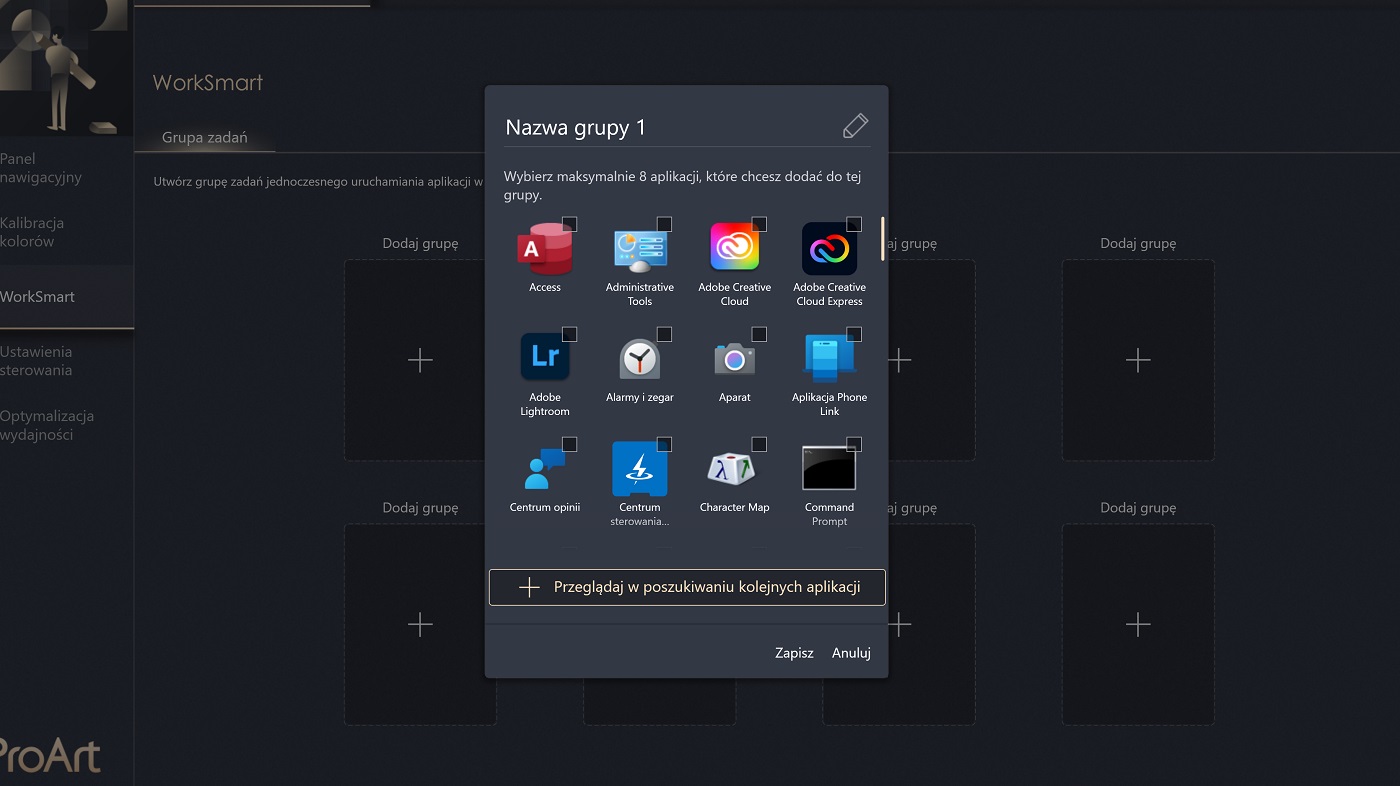Screen dimensions: 1400x786
Task: Select the Adobe Creative Cloud icon
Action: [x=734, y=247]
